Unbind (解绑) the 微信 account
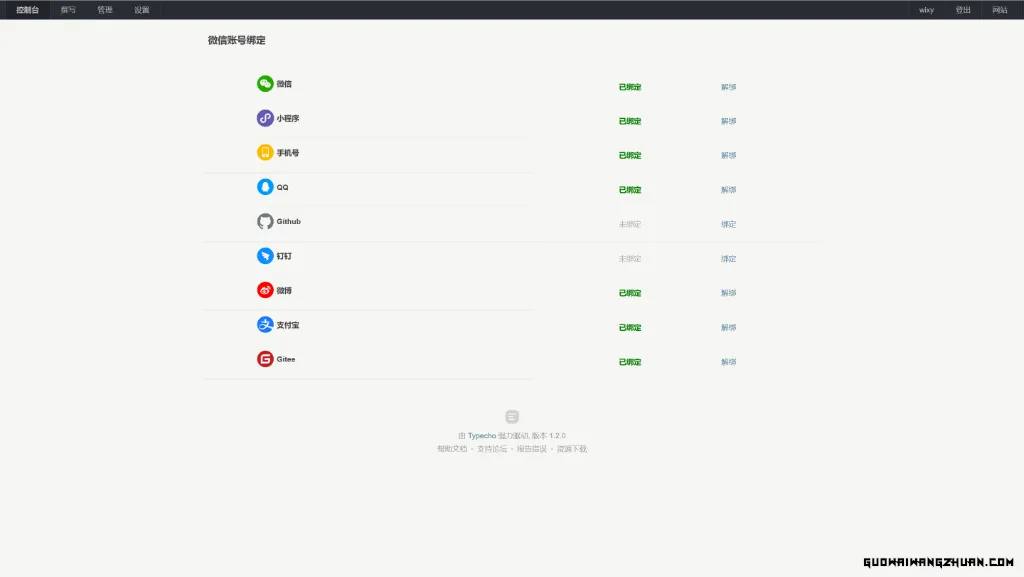 coord(728,87)
